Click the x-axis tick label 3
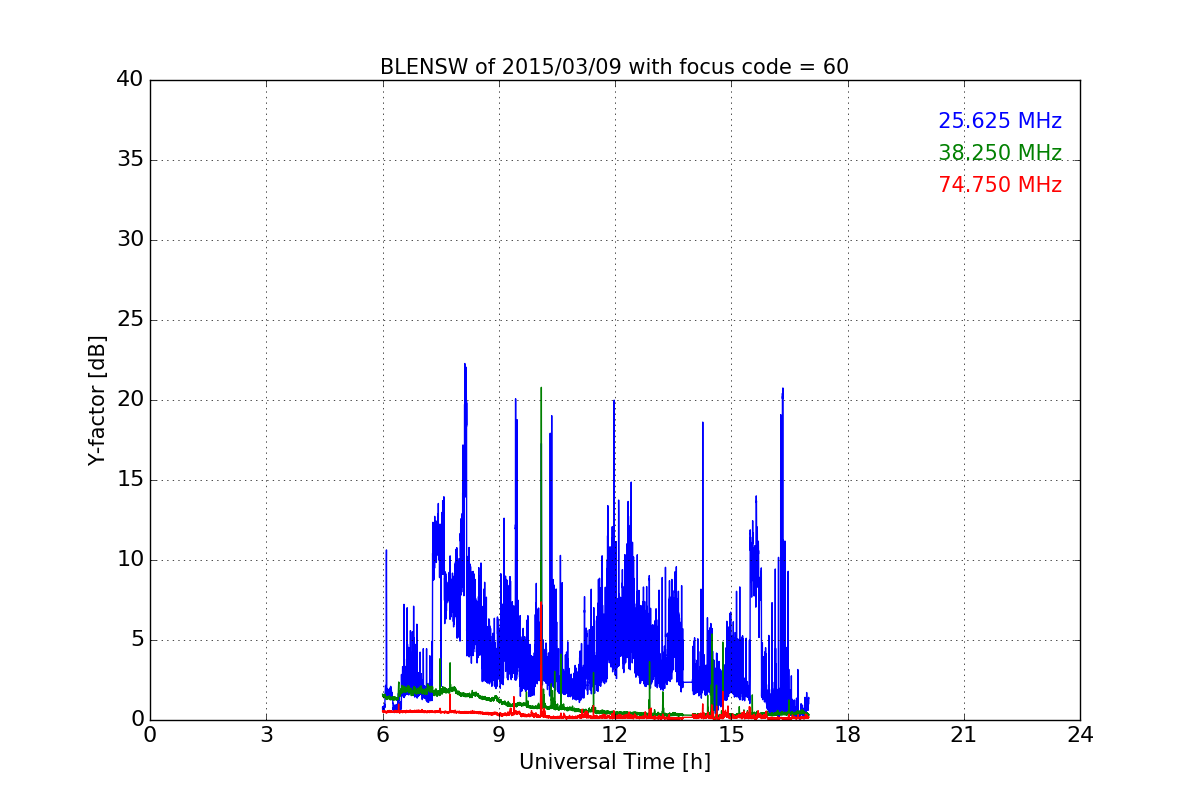This screenshot has width=1200, height=800. pyautogui.click(x=266, y=734)
